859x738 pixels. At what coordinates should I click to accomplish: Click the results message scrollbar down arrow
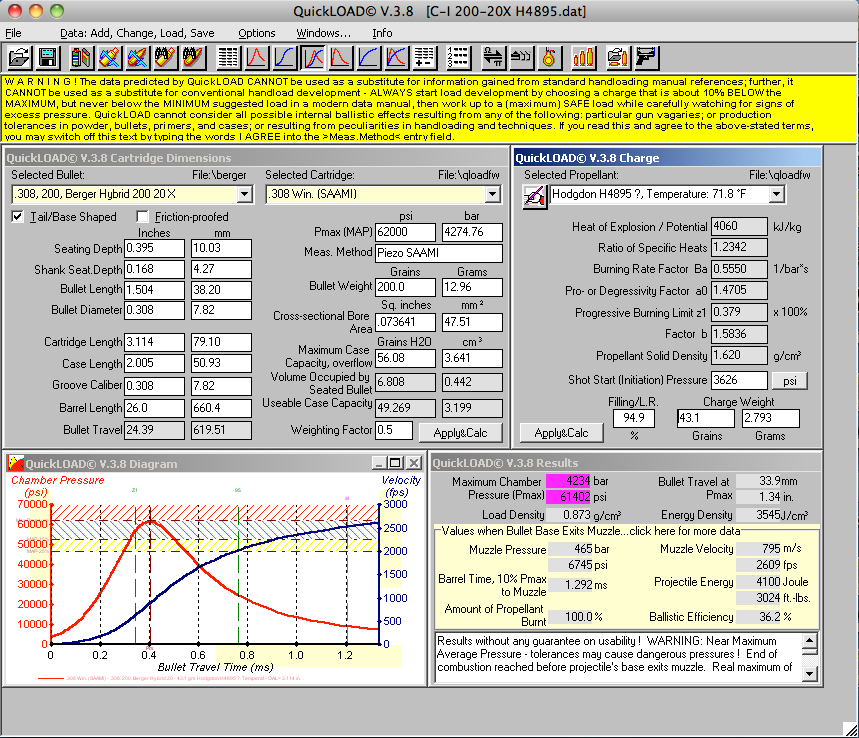pos(810,673)
